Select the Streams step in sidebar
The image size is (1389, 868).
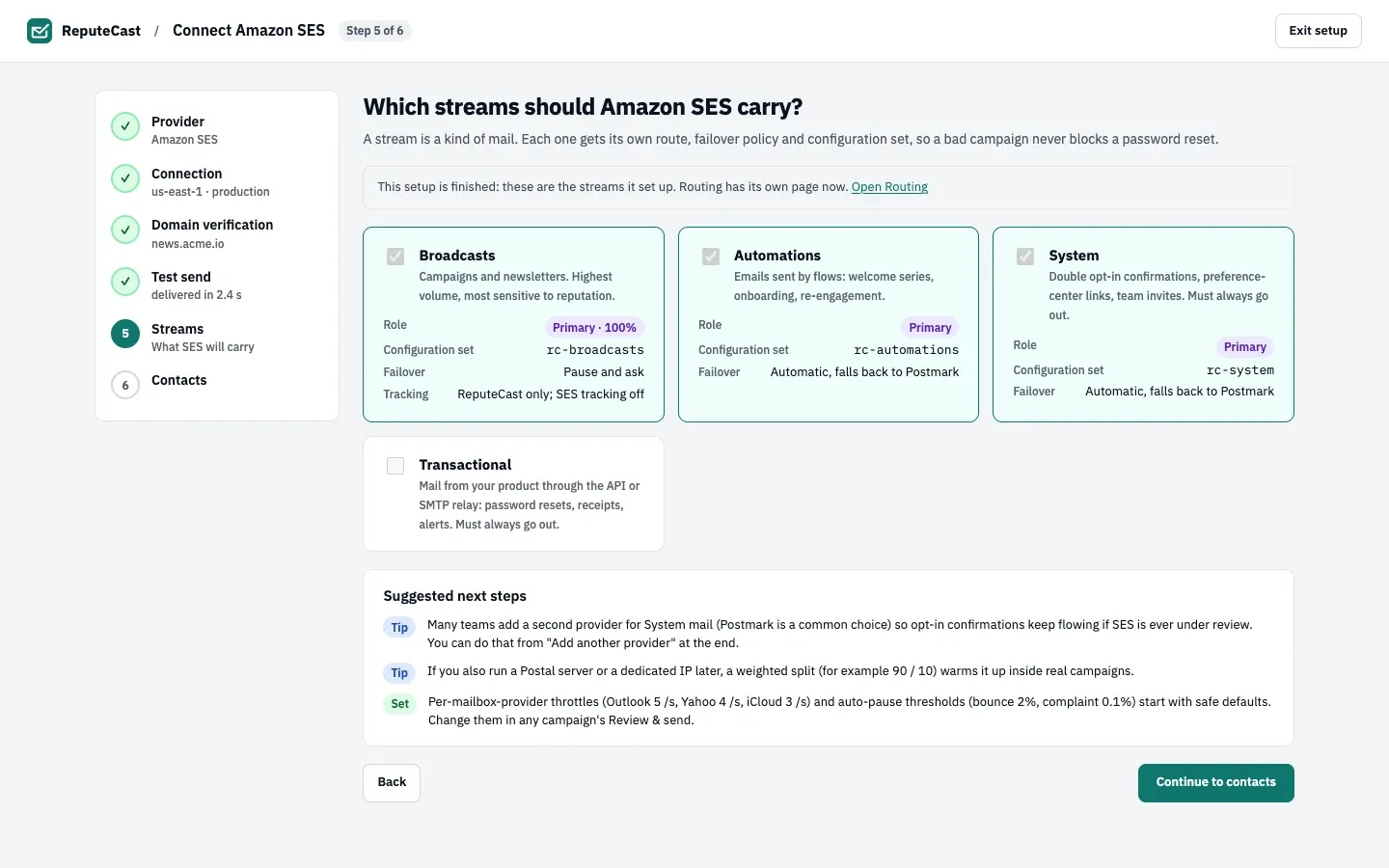click(217, 337)
